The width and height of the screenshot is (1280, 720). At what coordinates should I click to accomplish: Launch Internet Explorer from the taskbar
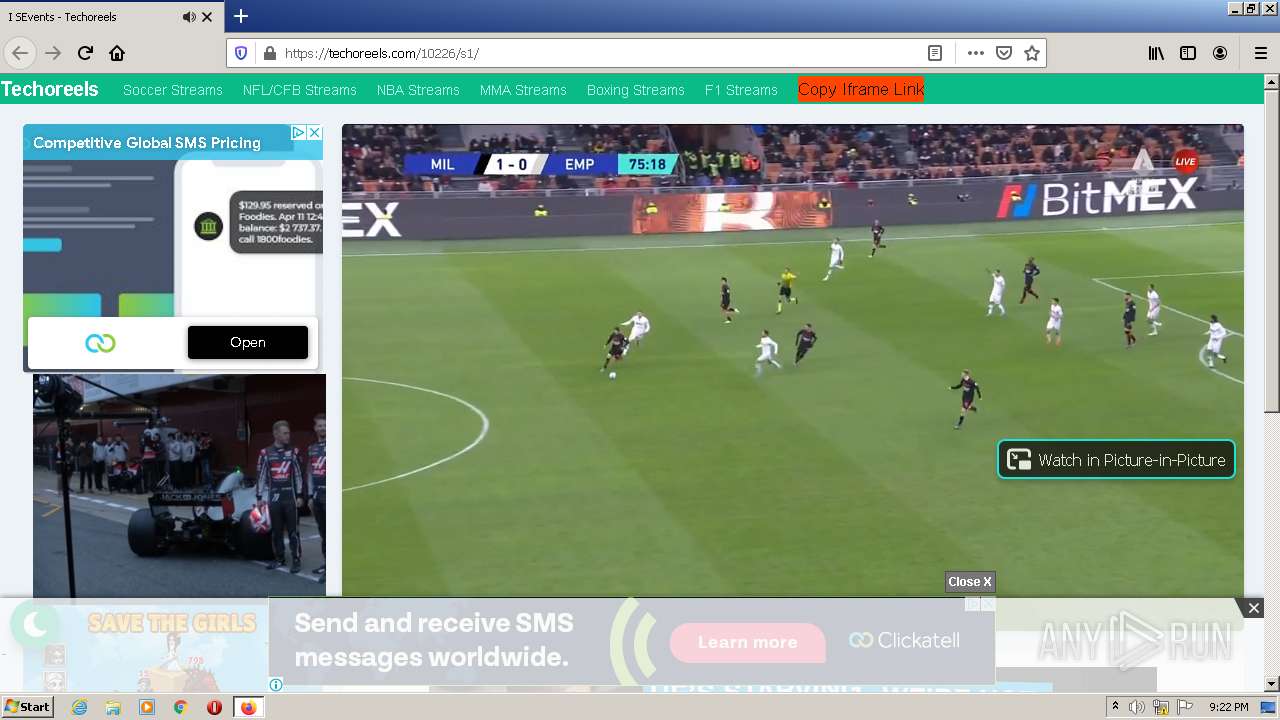click(79, 707)
